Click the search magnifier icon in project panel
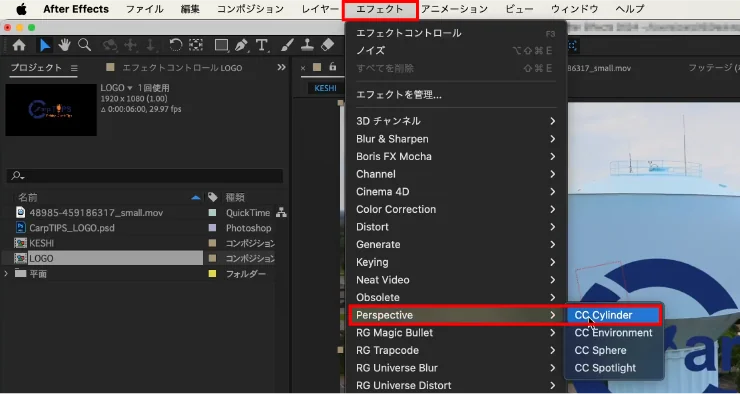 (17, 176)
